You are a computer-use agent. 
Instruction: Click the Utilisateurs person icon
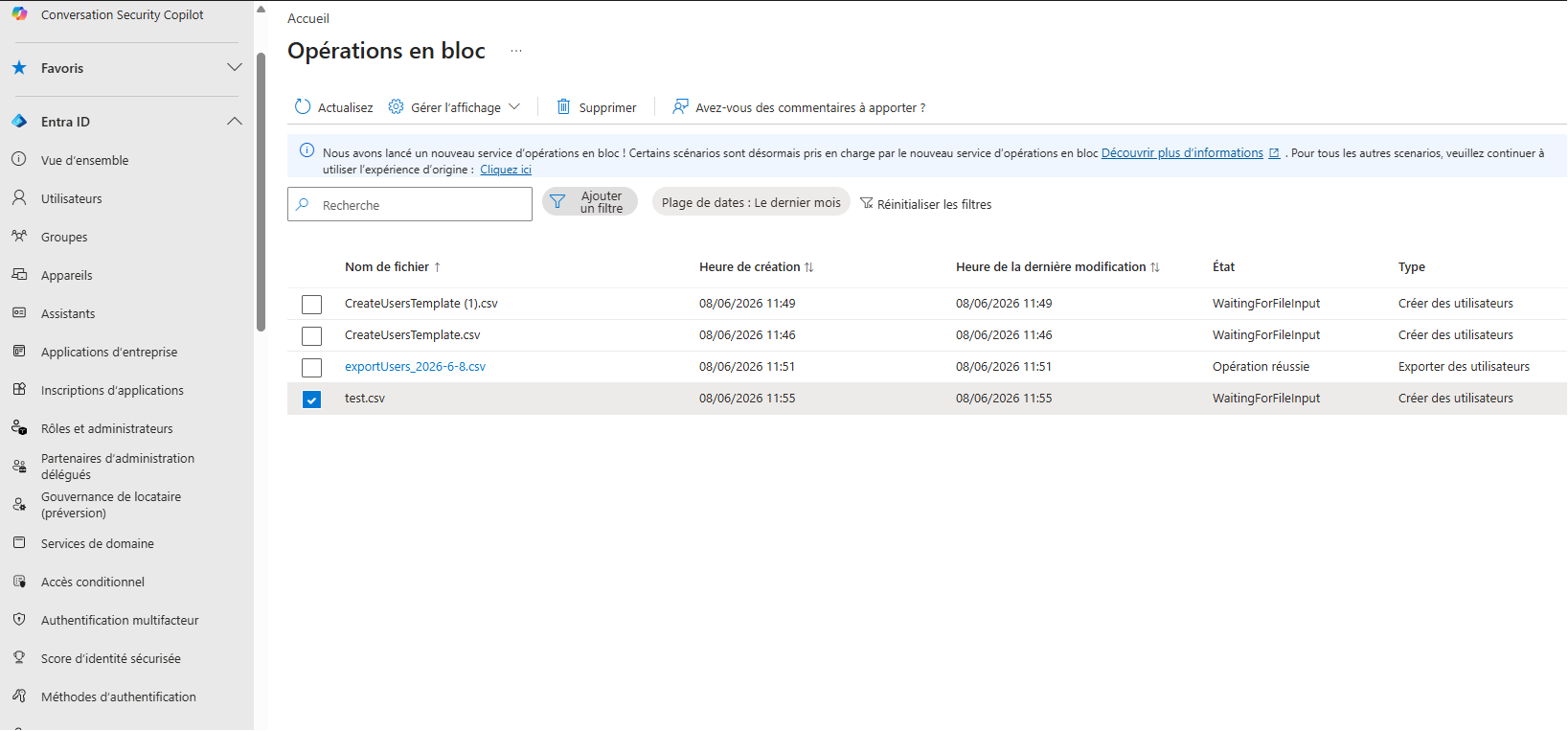click(19, 197)
